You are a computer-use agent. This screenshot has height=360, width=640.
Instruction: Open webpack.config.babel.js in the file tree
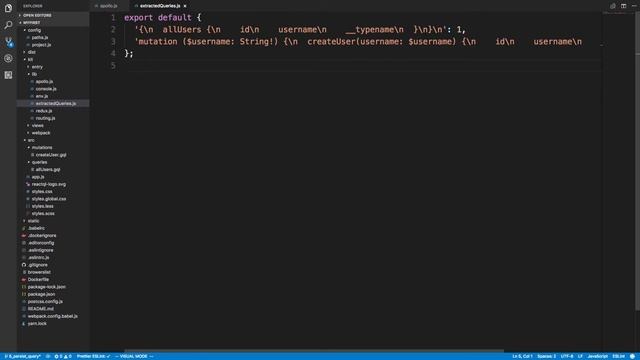pyautogui.click(x=52, y=316)
